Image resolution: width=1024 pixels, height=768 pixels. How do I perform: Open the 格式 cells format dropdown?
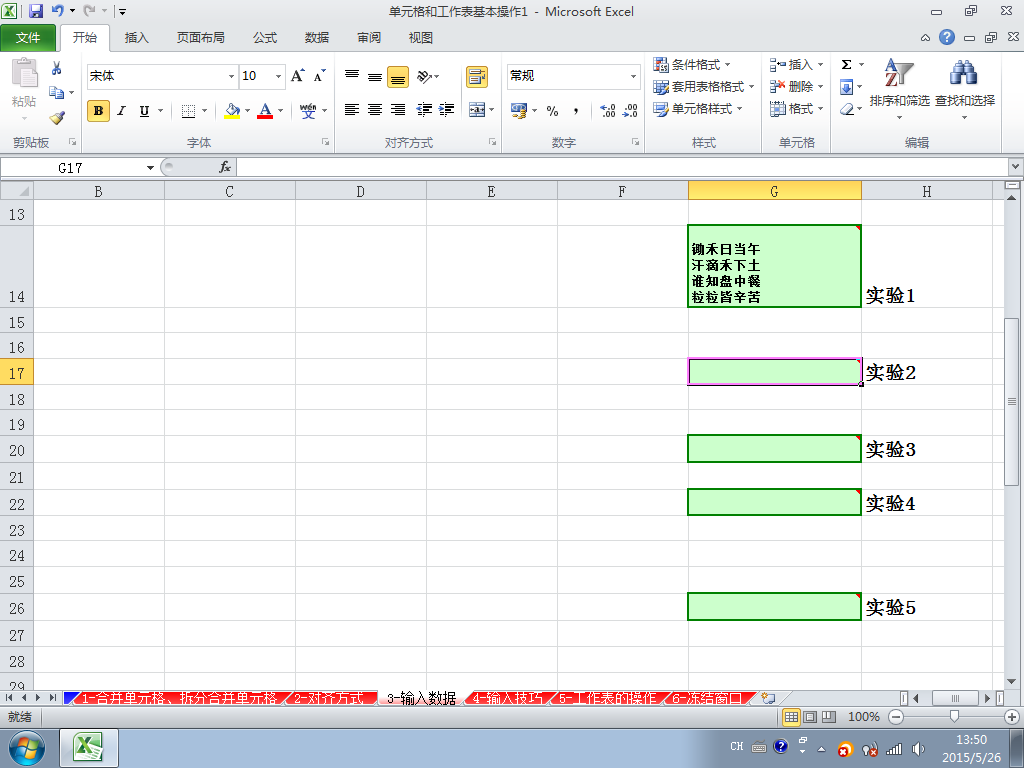(x=796, y=108)
